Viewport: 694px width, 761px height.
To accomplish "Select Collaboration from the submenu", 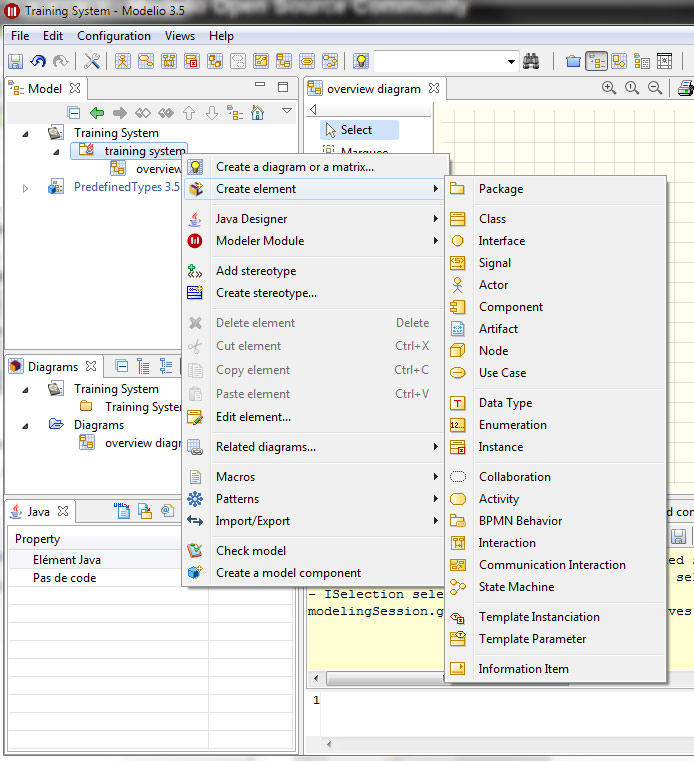I will (x=556, y=477).
